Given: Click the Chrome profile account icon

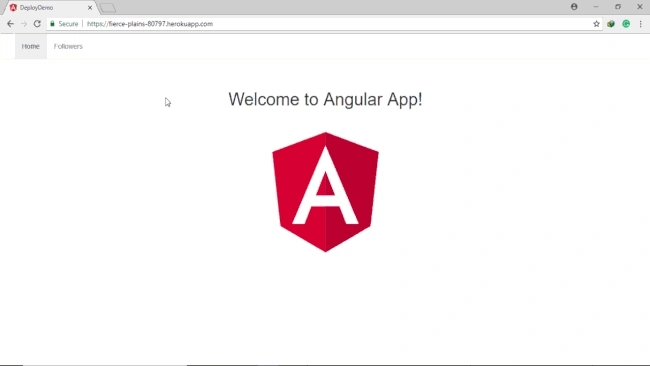Looking at the screenshot, I should [x=574, y=7].
